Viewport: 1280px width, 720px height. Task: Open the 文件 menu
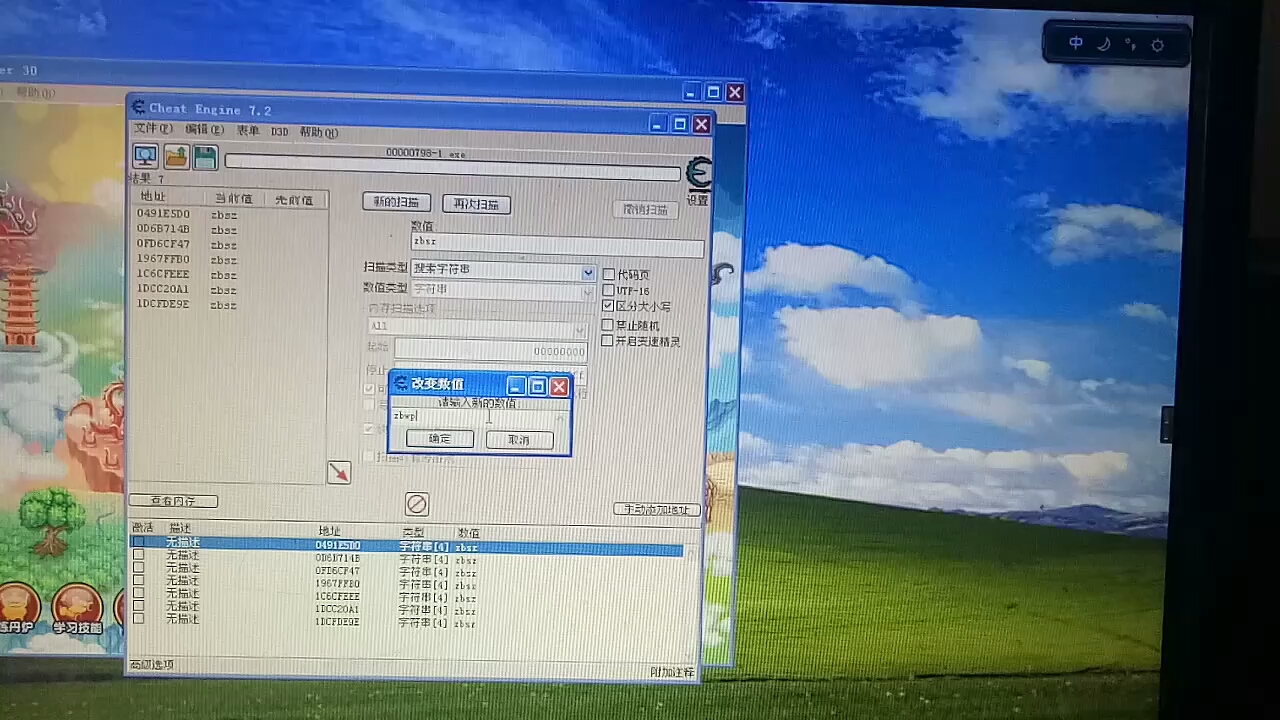(153, 129)
